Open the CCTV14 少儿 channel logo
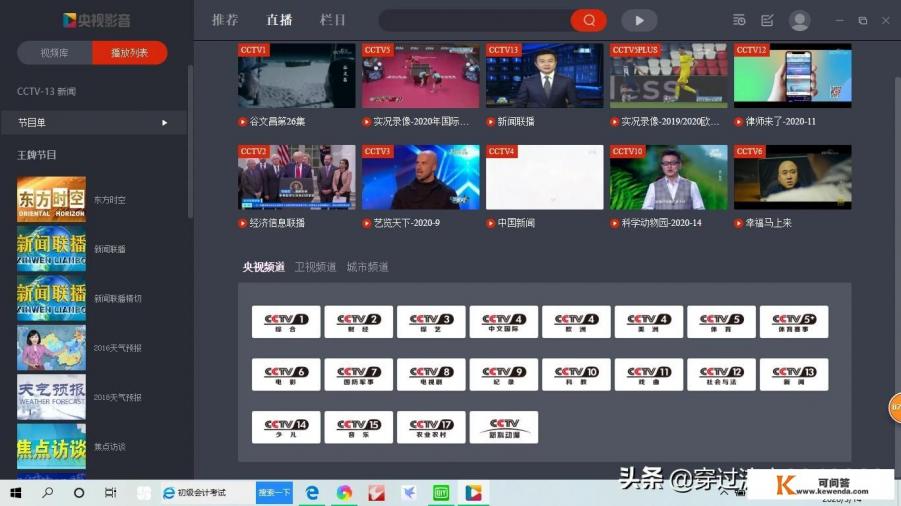Screen dimensions: 901x506 286,427
